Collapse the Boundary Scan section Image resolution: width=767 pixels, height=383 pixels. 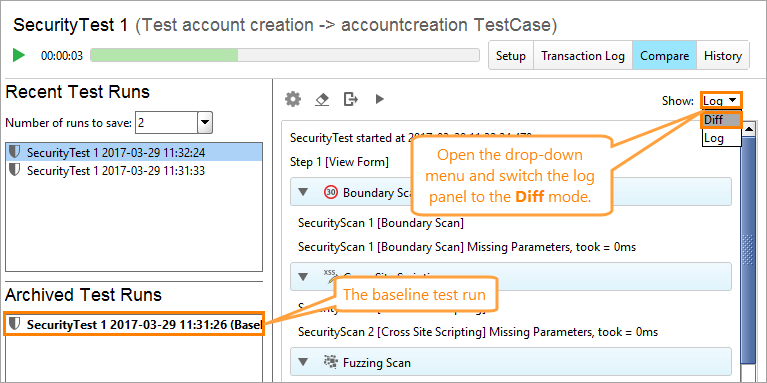(x=303, y=192)
